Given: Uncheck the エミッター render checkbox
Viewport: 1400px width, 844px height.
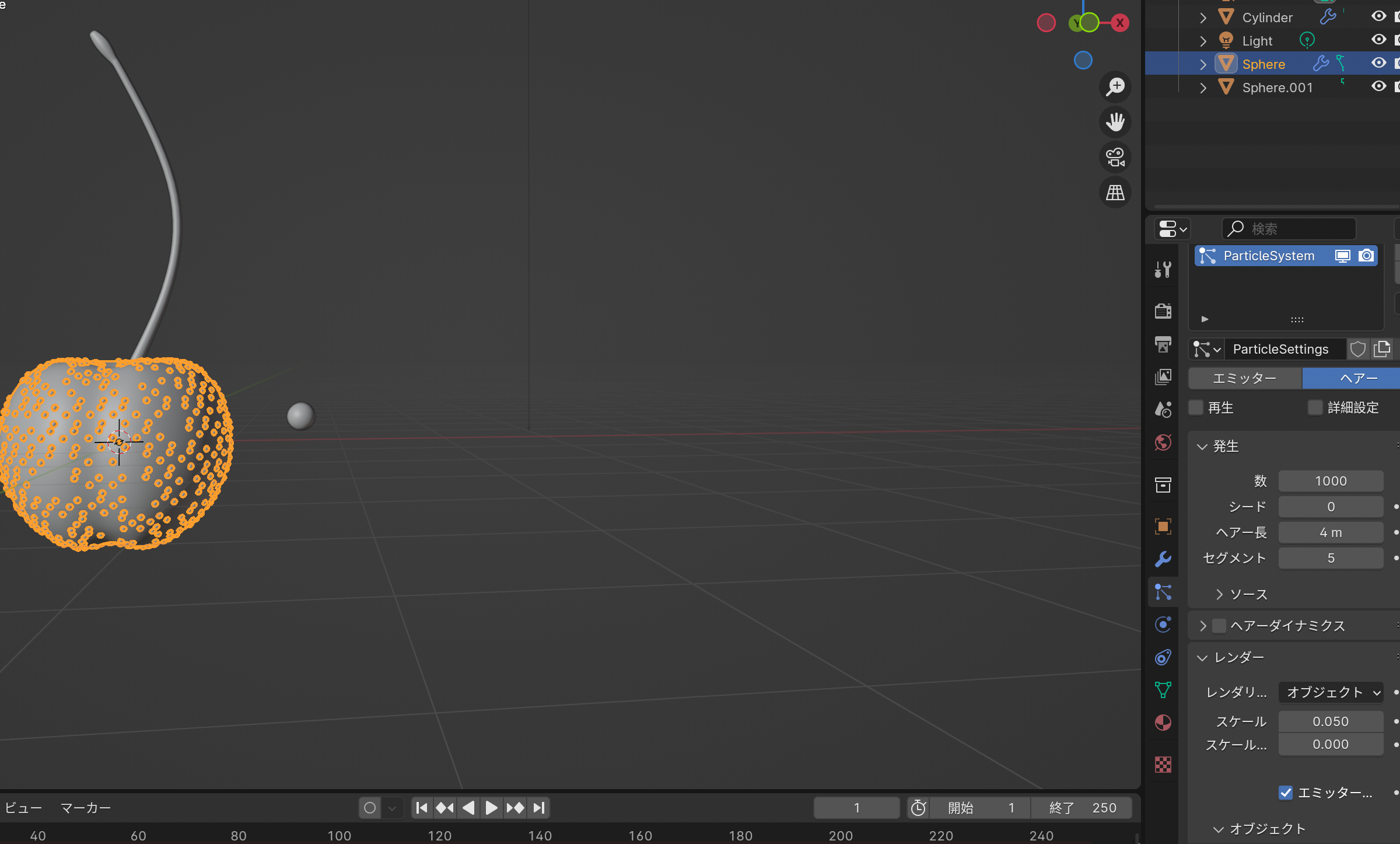Looking at the screenshot, I should 1286,793.
